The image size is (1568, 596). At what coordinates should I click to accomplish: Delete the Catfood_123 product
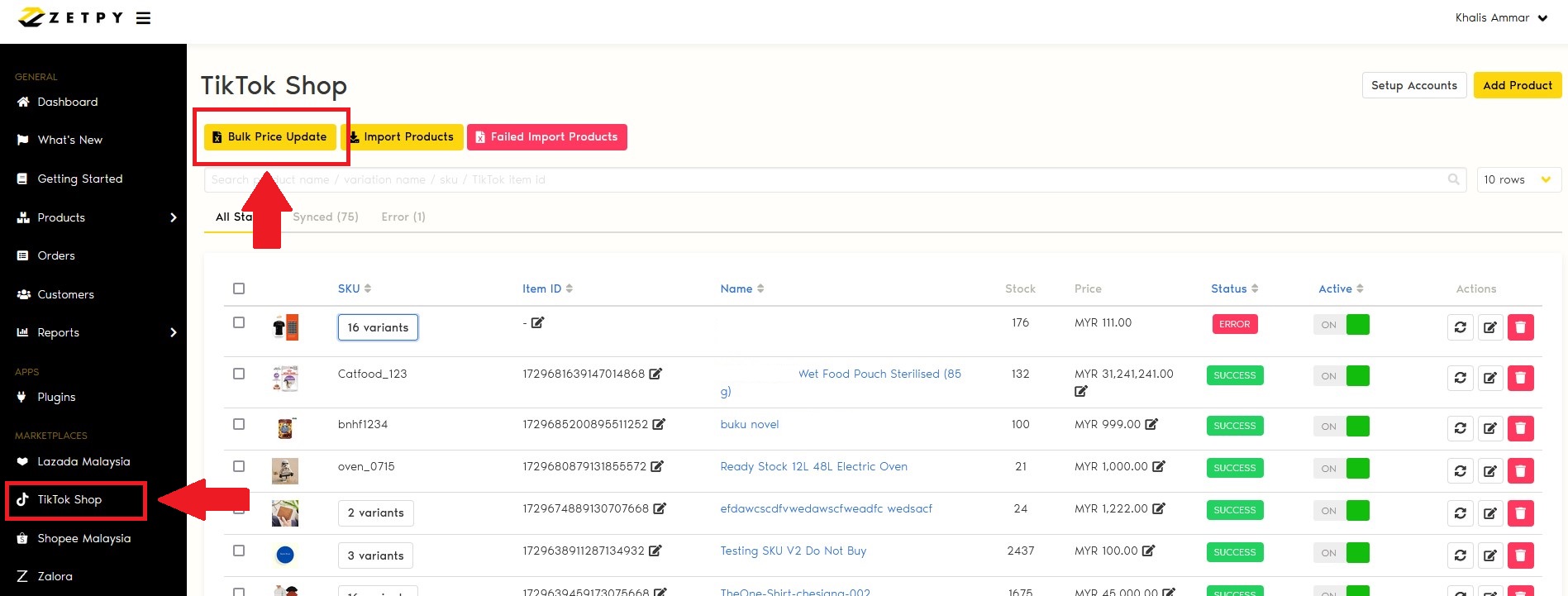tap(1521, 378)
